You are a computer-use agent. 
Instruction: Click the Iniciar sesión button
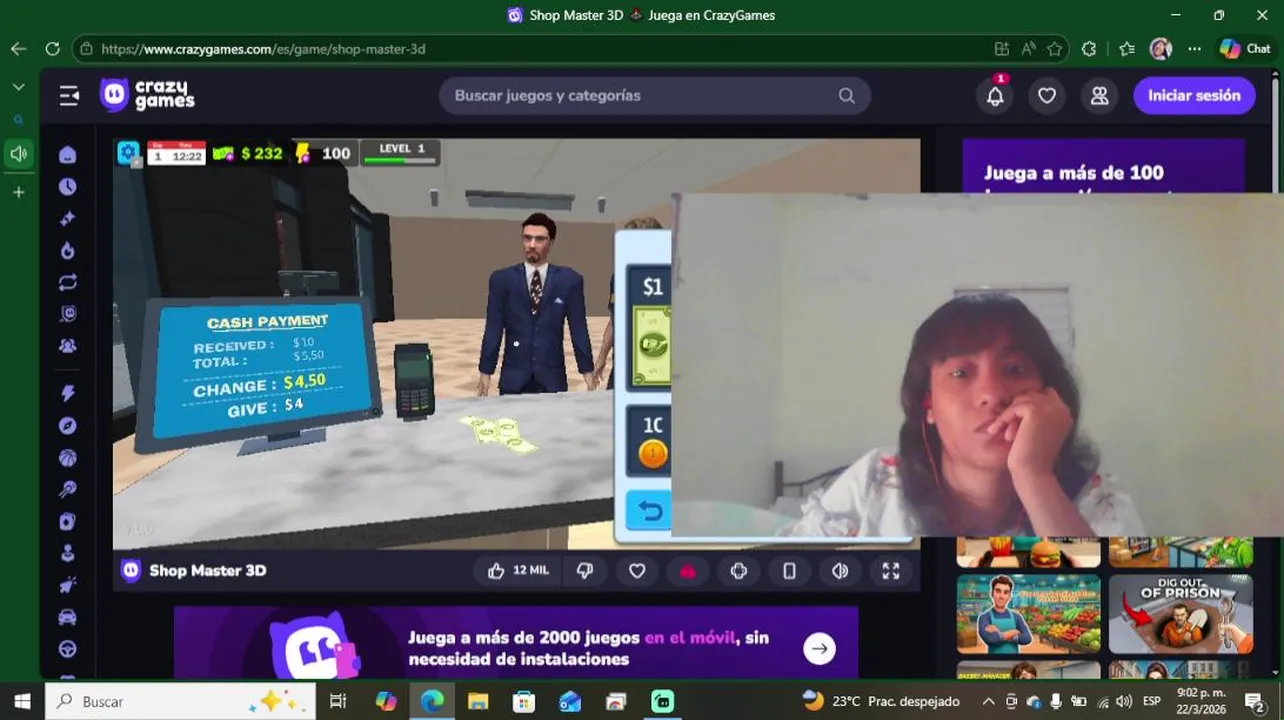(1194, 96)
